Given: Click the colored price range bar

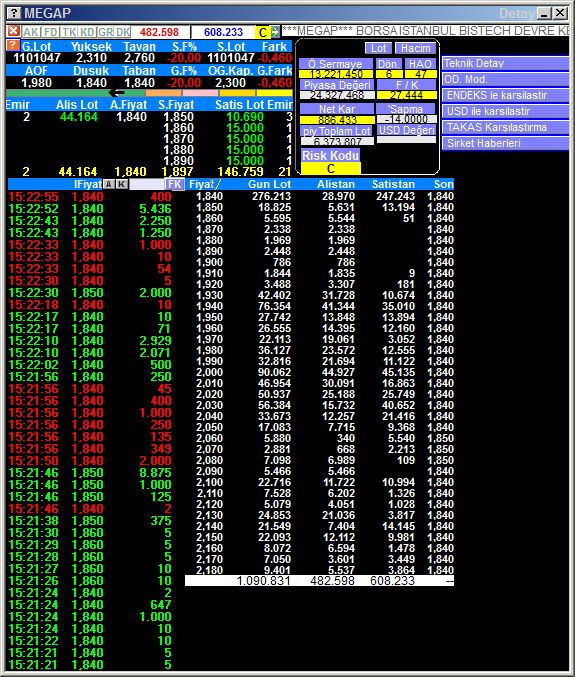Looking at the screenshot, I should coord(149,93).
